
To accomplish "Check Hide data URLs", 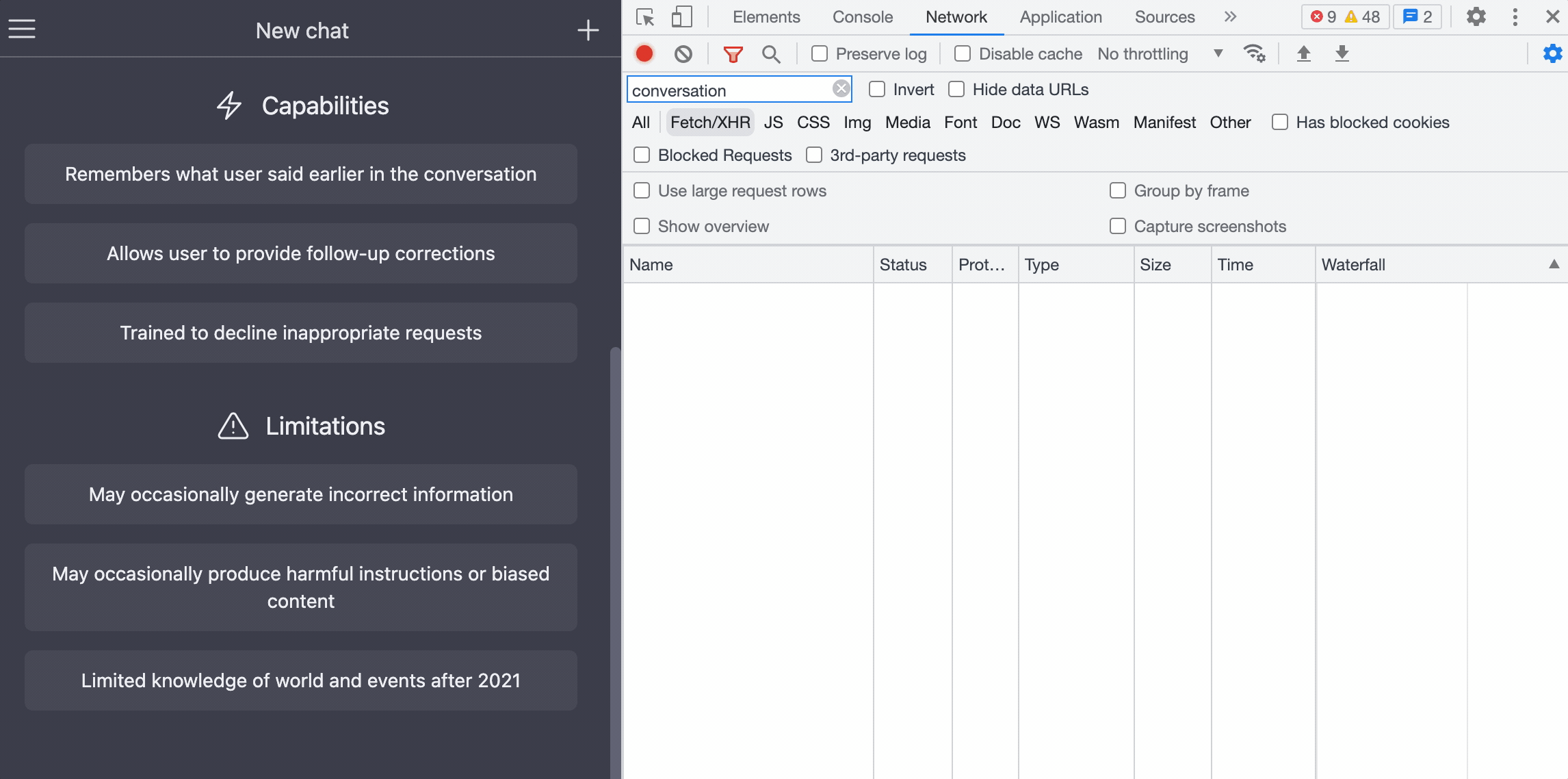I will click(956, 89).
